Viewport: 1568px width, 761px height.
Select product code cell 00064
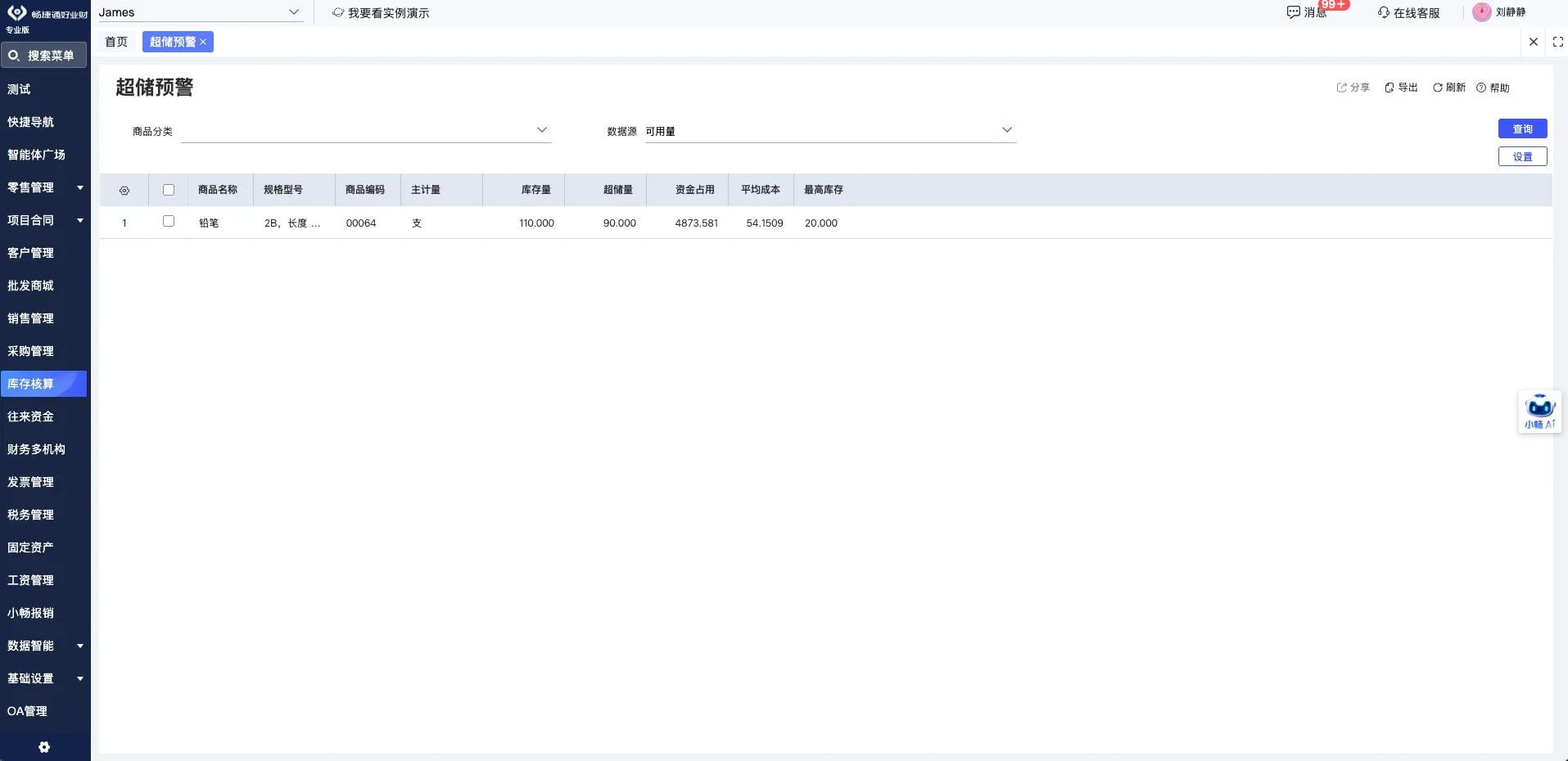click(x=361, y=223)
